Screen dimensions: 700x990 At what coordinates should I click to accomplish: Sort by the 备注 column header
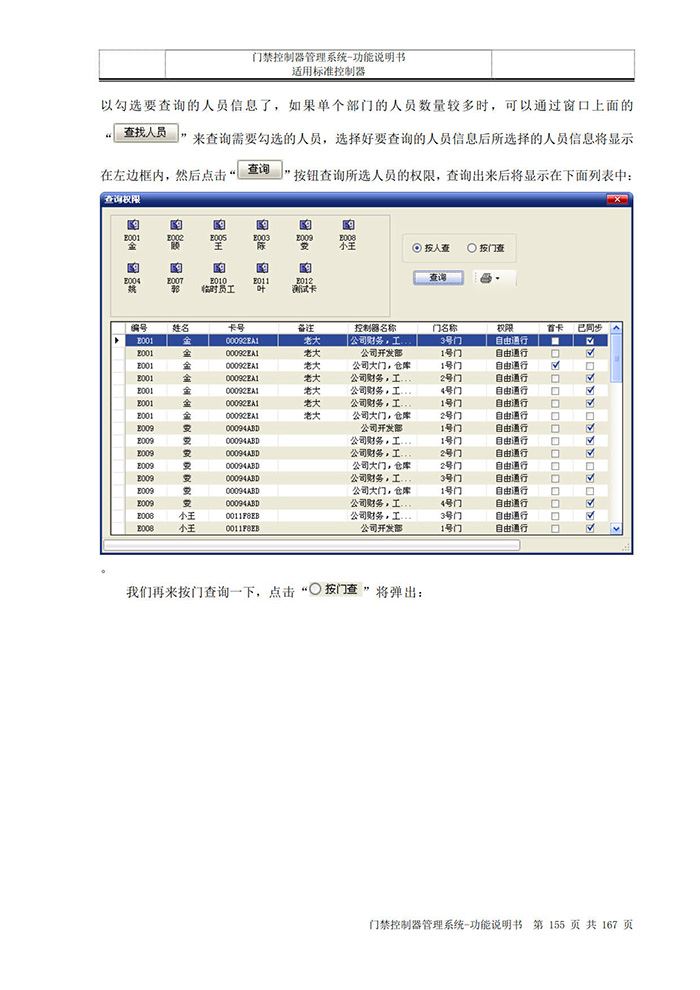306,328
